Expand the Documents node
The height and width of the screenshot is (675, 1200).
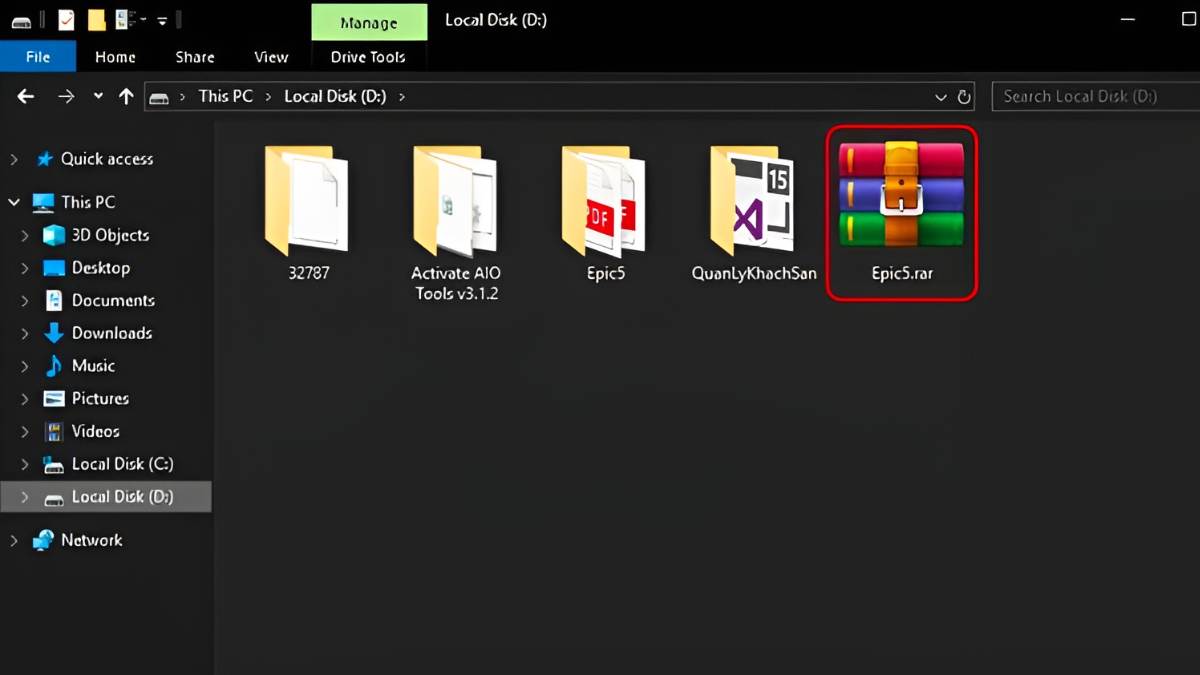[25, 300]
